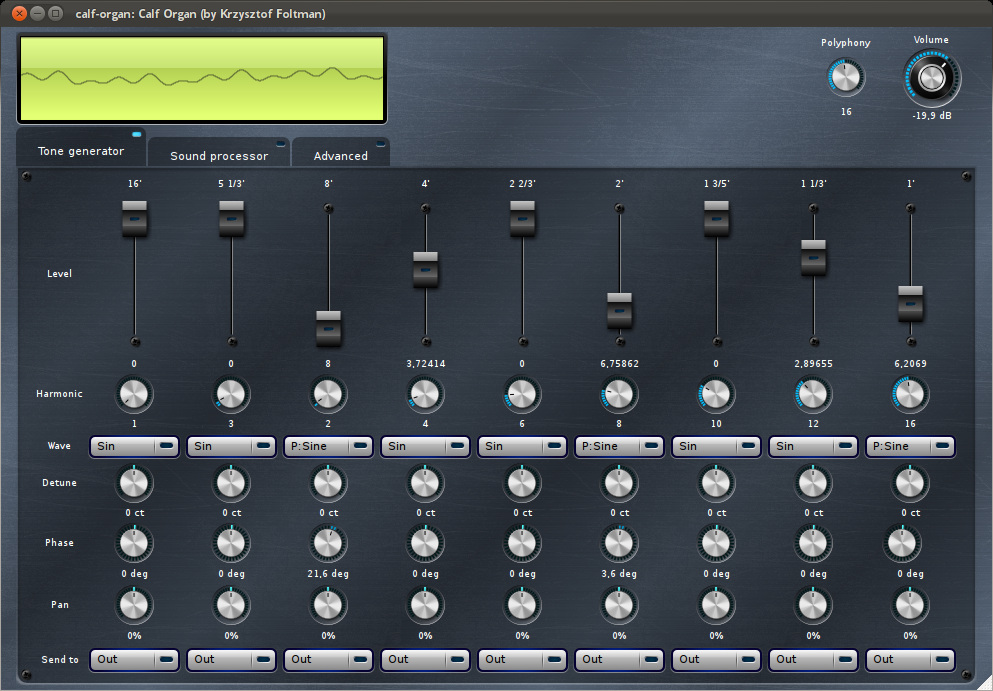Click the Pan knob in the 1' column
Screen dimensions: 993x691
[x=910, y=605]
